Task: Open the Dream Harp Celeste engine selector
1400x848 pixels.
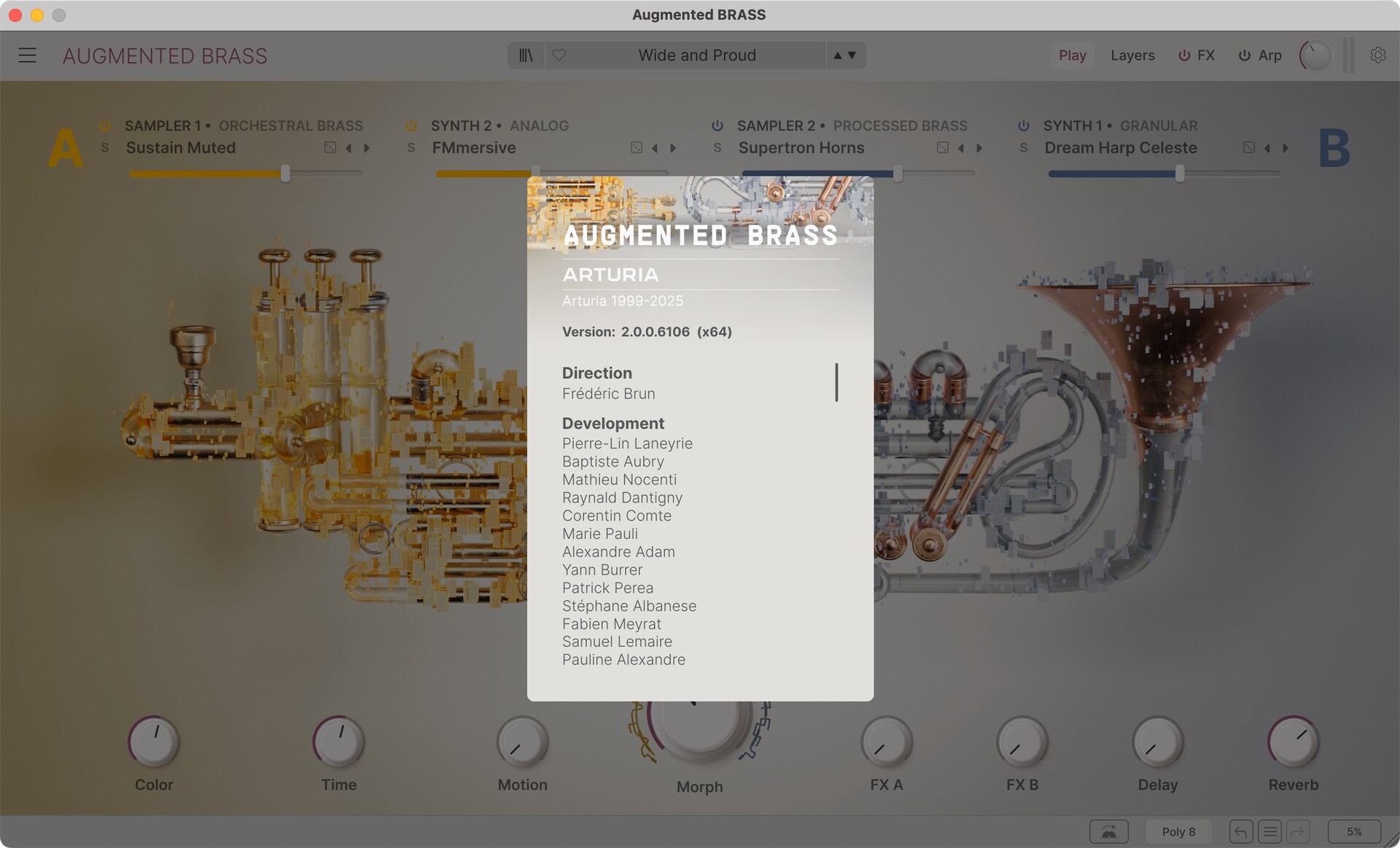Action: [1121, 148]
